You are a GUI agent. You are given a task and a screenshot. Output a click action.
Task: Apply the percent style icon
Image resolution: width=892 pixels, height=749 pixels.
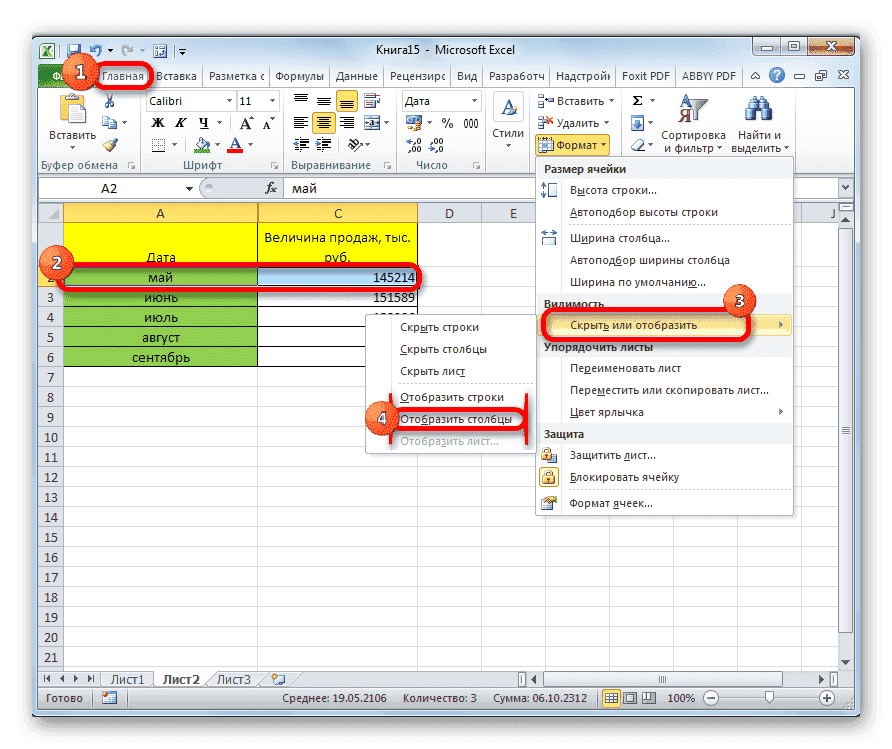point(448,123)
